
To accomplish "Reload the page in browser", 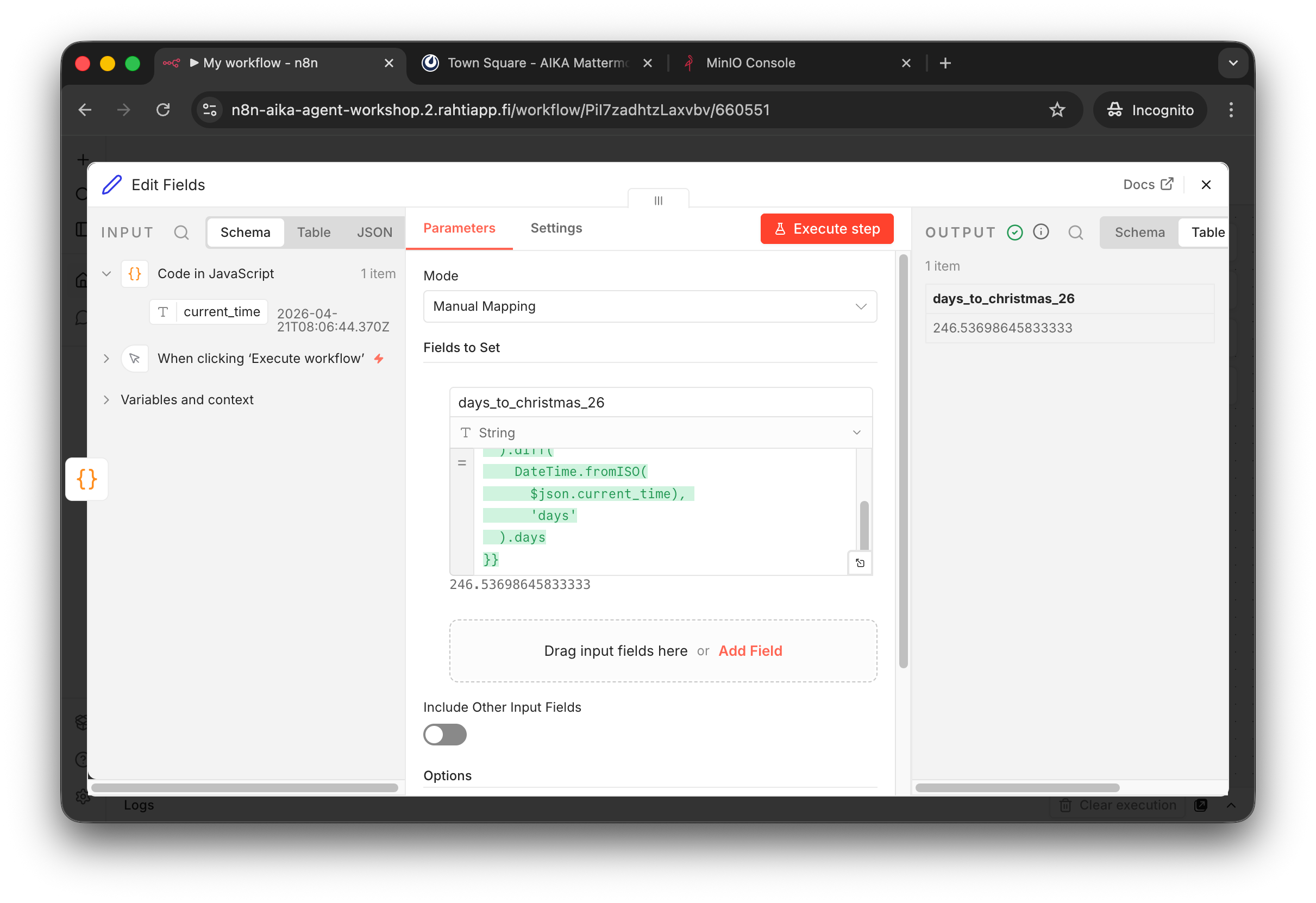I will [x=163, y=110].
